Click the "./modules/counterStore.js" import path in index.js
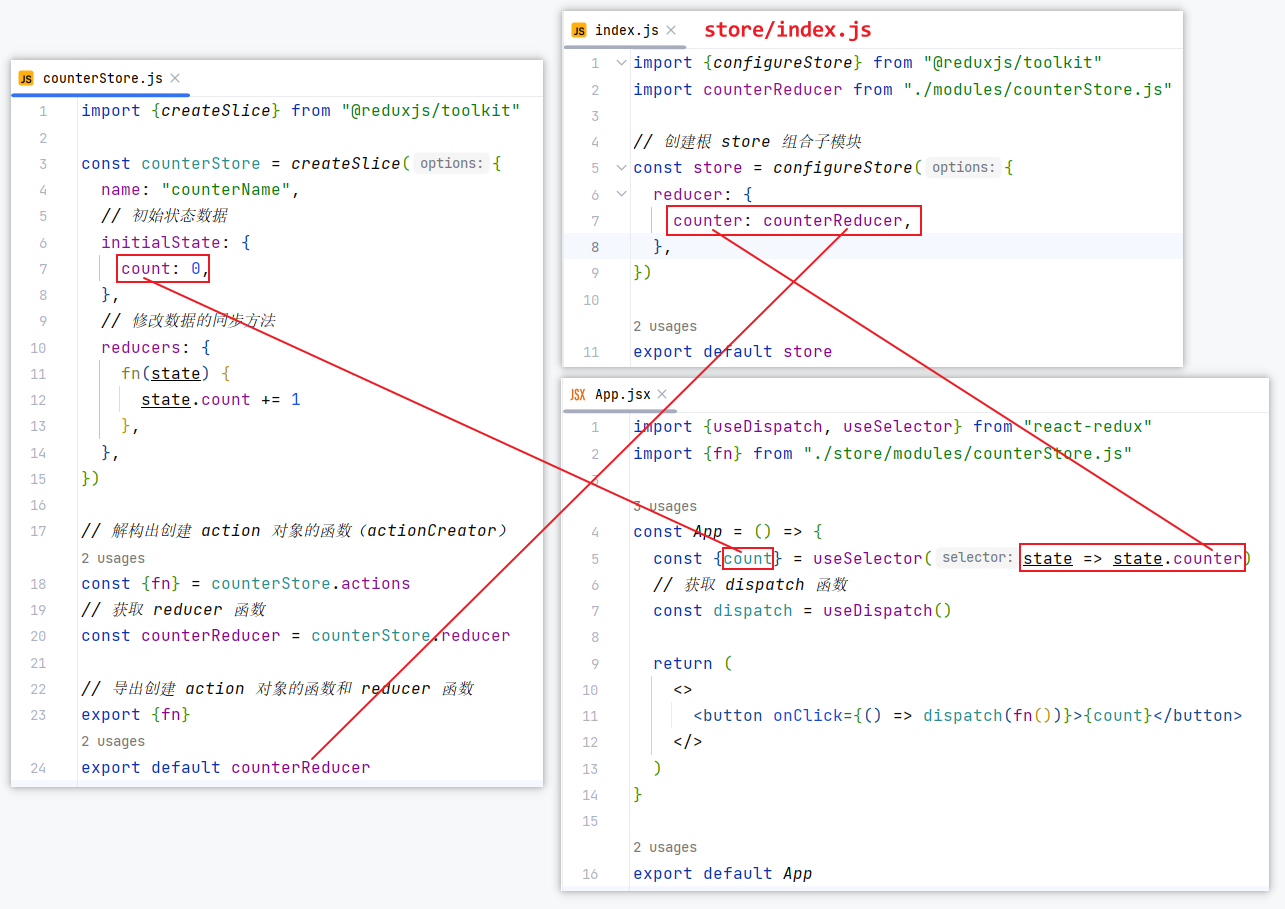 point(1037,90)
